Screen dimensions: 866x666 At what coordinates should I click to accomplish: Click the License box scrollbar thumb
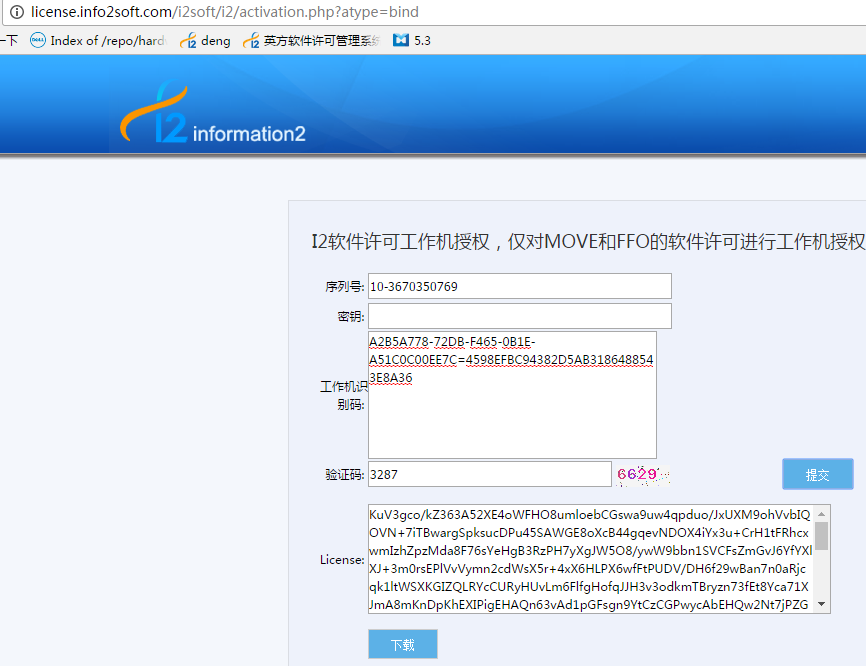click(x=821, y=536)
